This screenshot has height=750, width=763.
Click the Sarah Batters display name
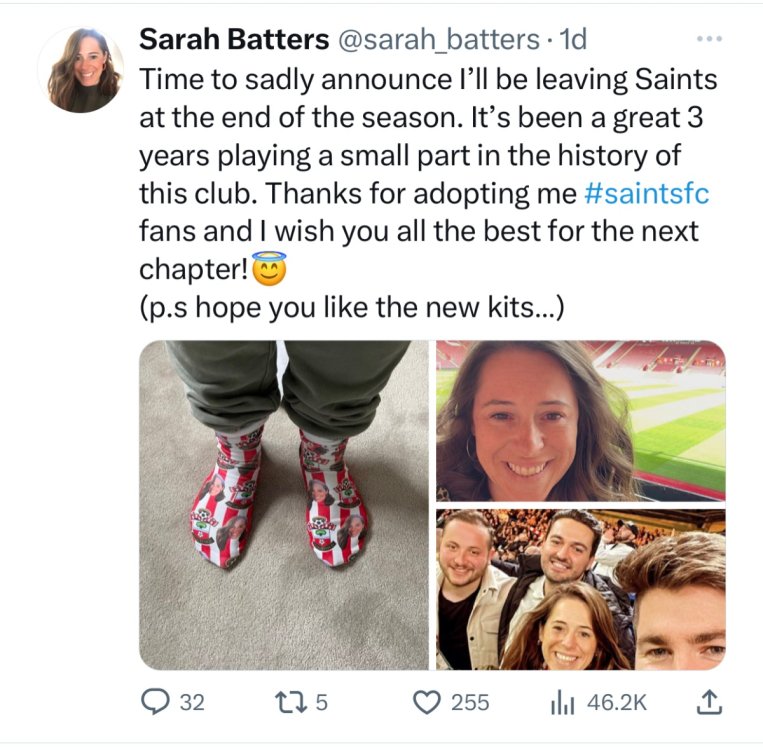click(233, 40)
